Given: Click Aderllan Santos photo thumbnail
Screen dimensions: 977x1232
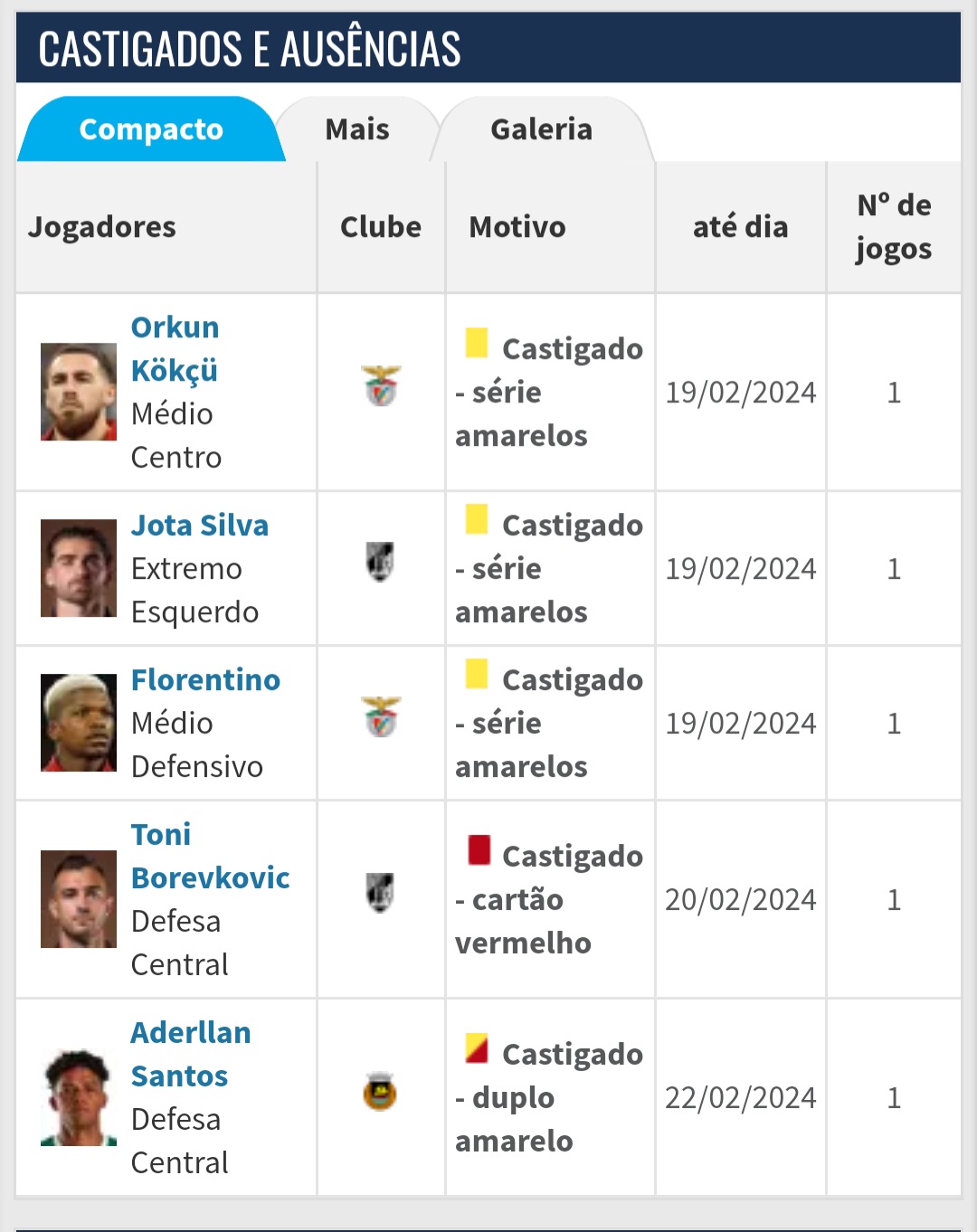Looking at the screenshot, I should pos(79,1097).
